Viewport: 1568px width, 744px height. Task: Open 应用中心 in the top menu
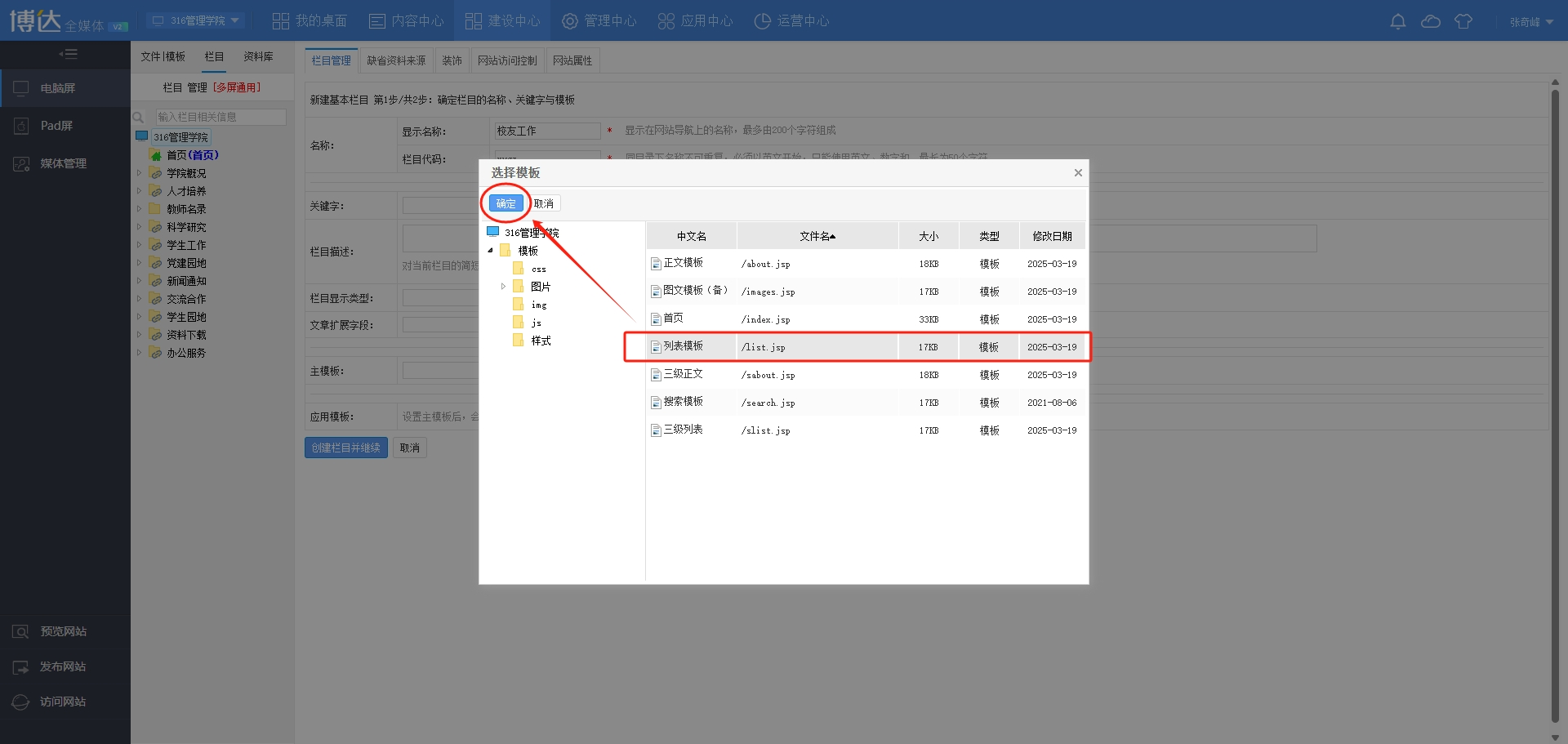(695, 20)
